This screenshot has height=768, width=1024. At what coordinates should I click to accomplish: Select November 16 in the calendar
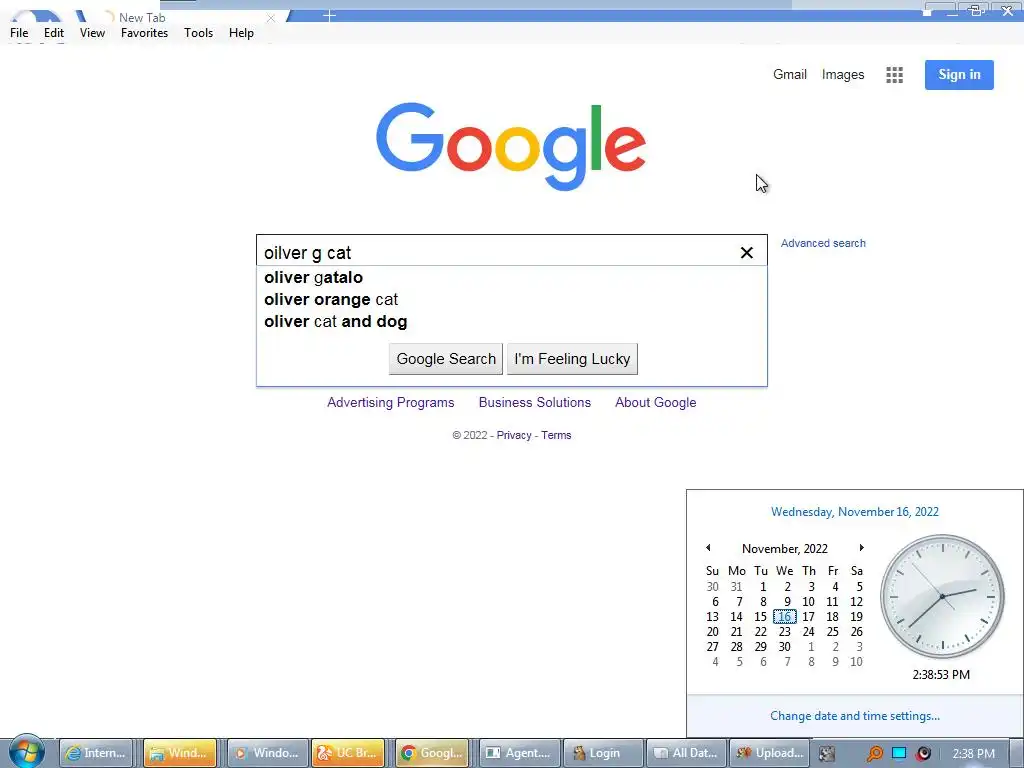point(784,616)
